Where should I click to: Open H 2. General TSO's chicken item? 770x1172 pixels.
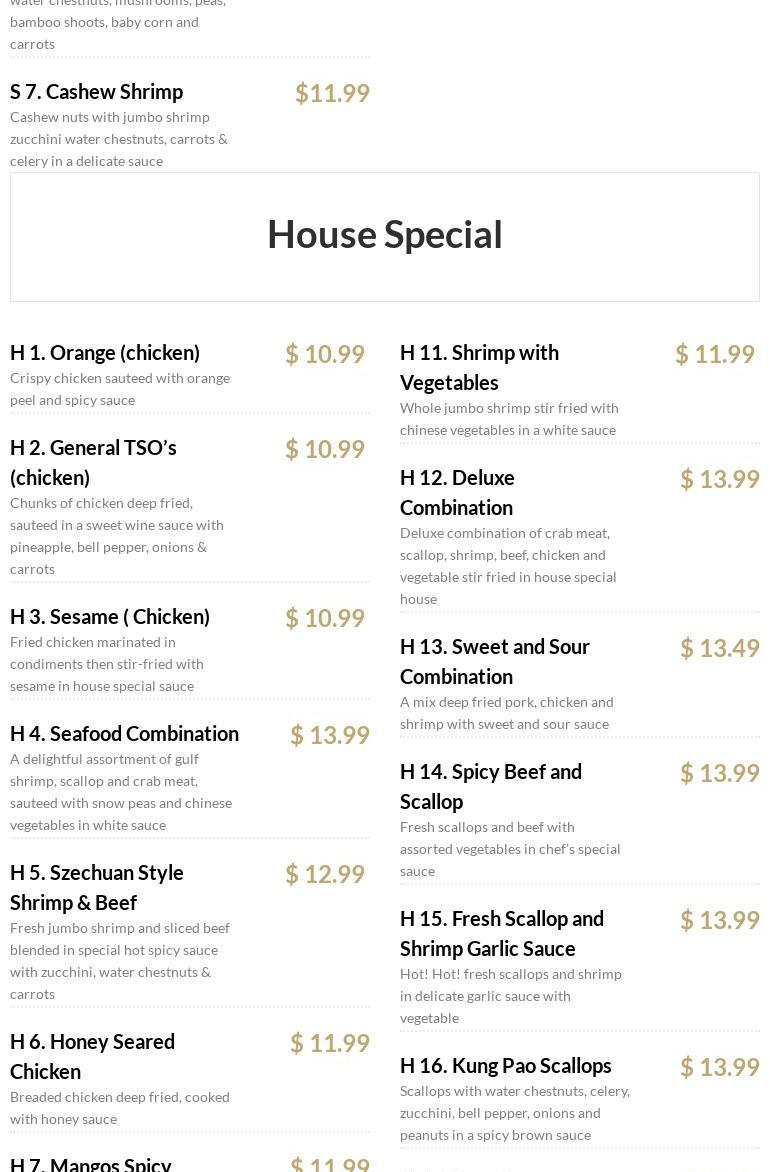coord(93,462)
